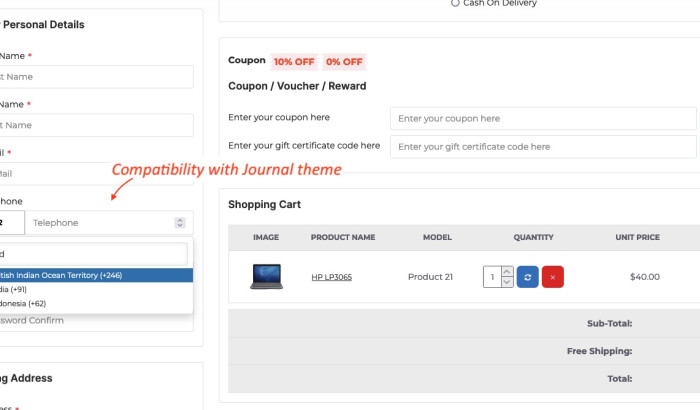Click the telephone field spinner arrows
Image resolution: width=700 pixels, height=410 pixels.
click(x=180, y=222)
